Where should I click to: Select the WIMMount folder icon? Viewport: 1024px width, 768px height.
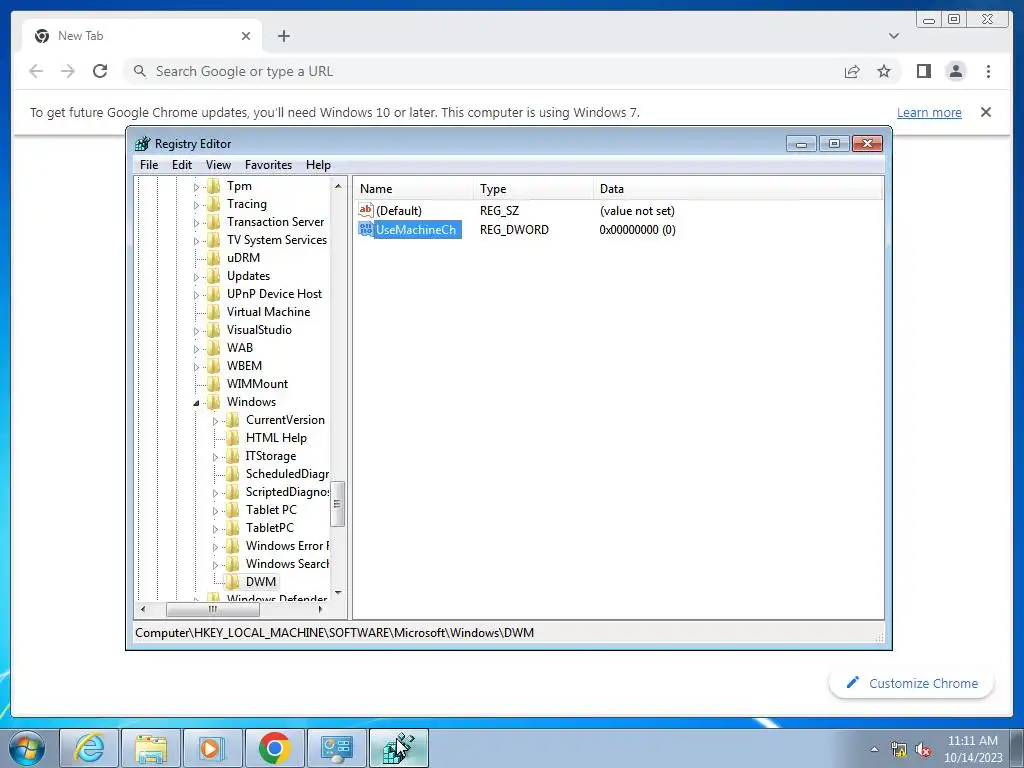[214, 383]
